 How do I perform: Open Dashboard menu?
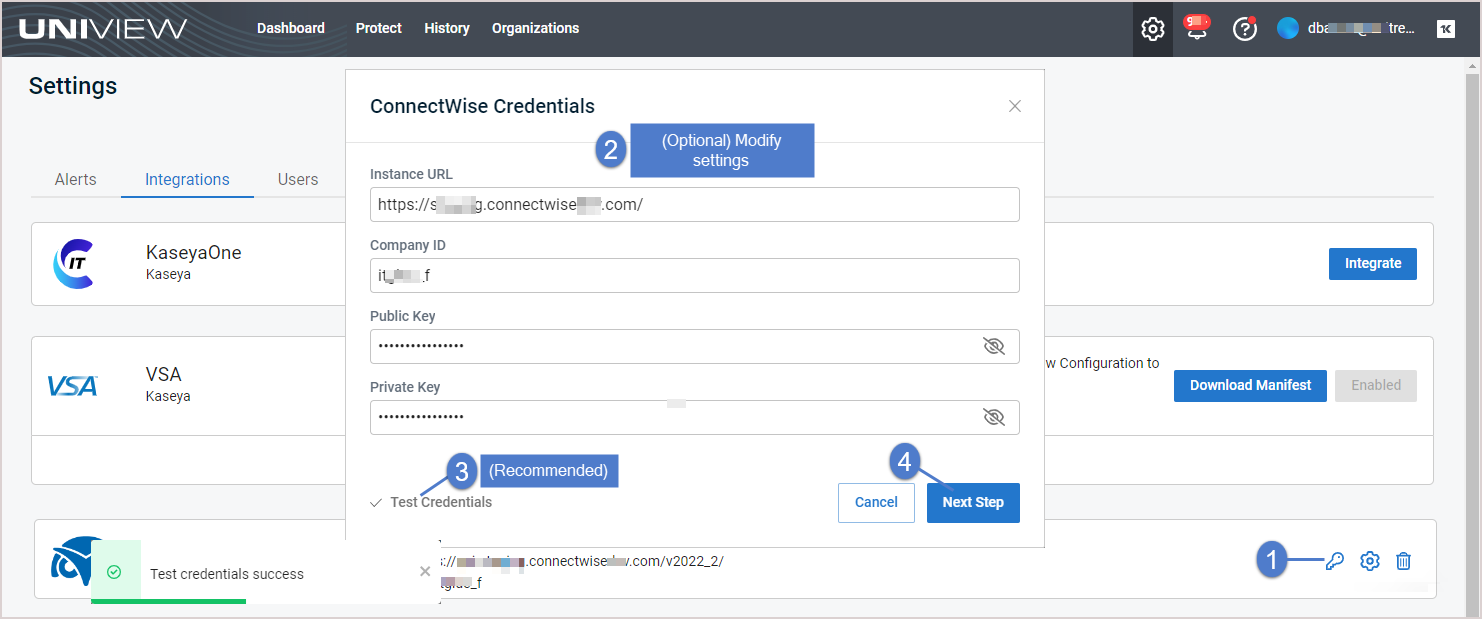tap(291, 28)
